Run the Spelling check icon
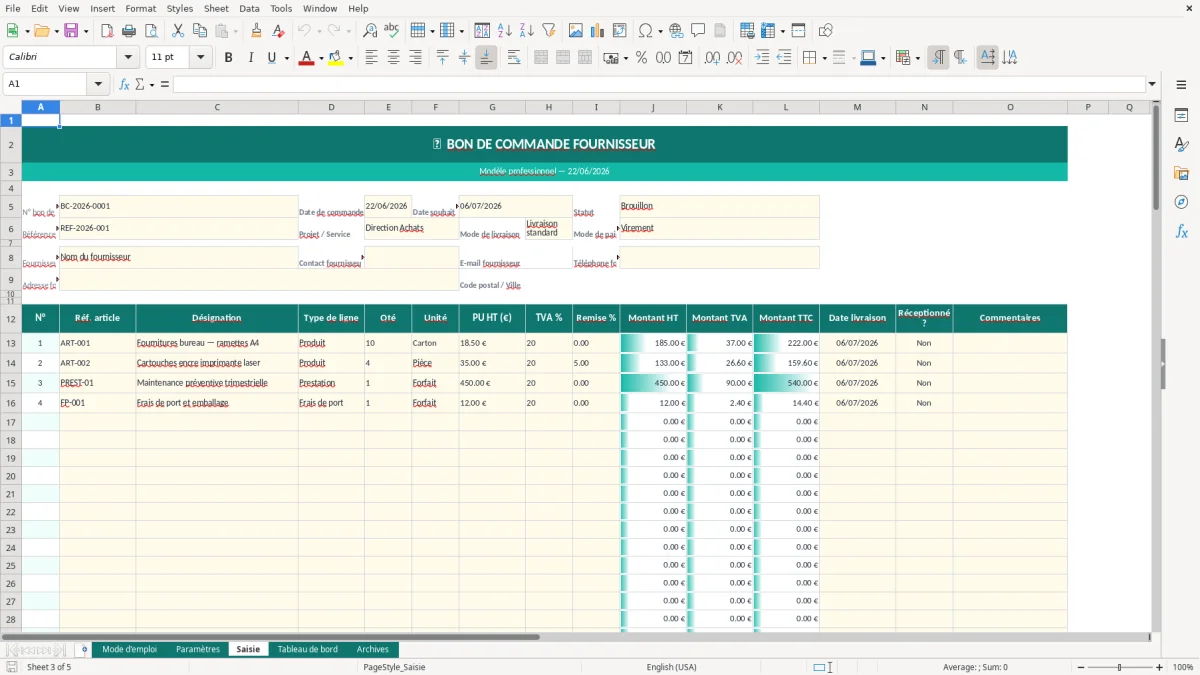The image size is (1200, 675). tap(391, 31)
